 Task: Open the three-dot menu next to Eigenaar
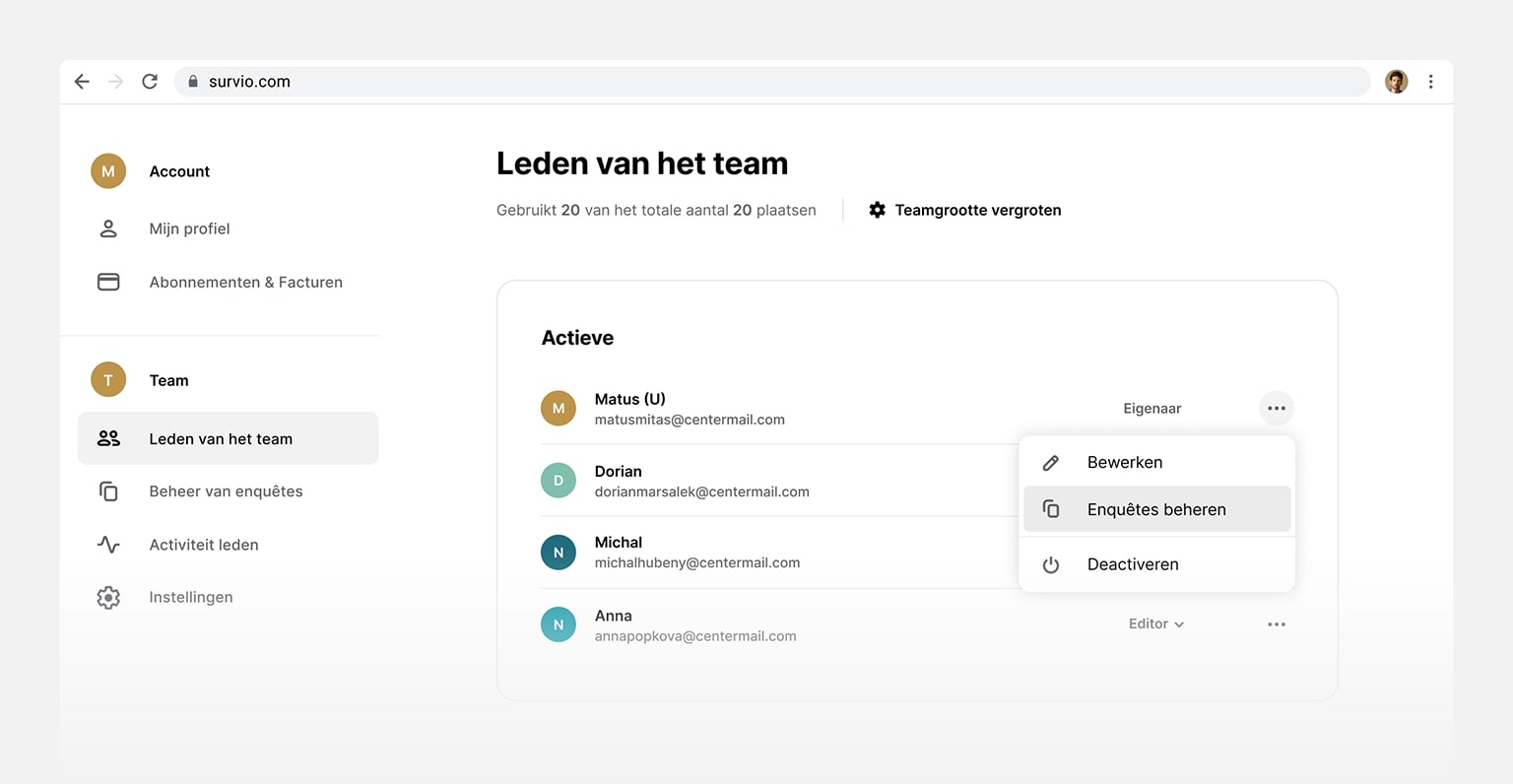(1277, 407)
